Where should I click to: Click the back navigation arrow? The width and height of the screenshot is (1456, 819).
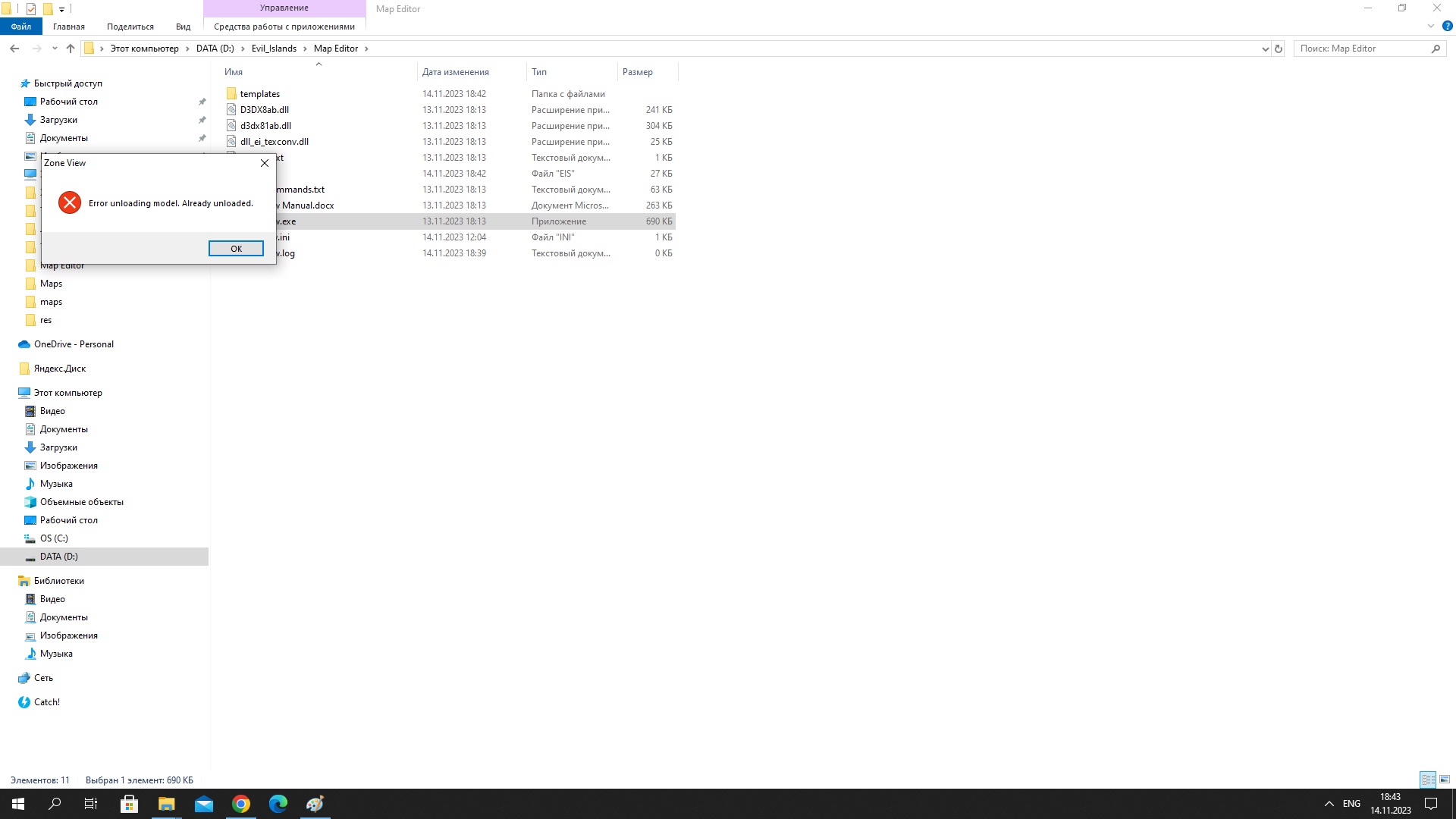point(14,49)
